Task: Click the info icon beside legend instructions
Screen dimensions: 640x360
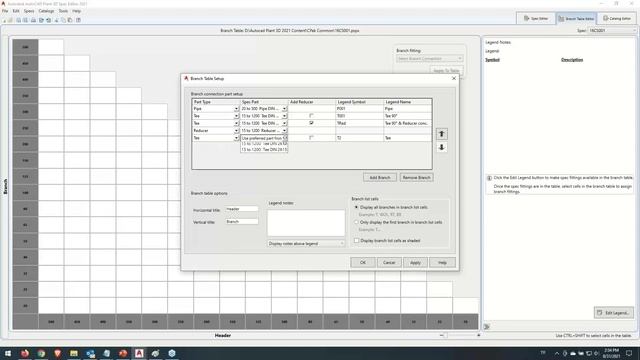Action: tap(489, 178)
